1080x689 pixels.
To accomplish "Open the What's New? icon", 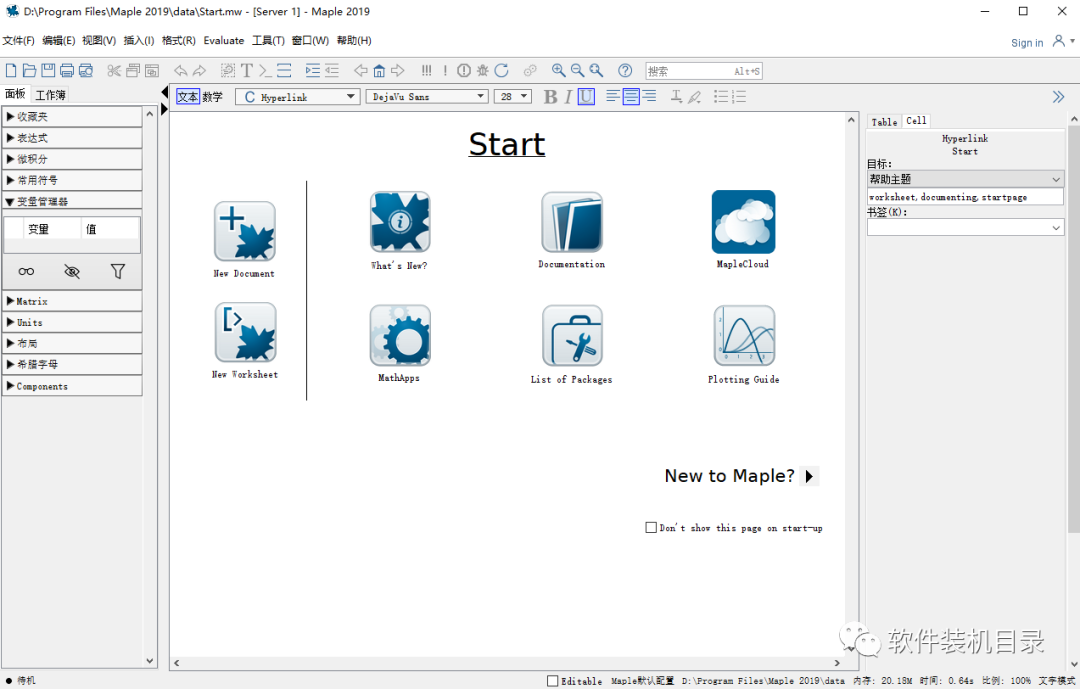I will (399, 222).
